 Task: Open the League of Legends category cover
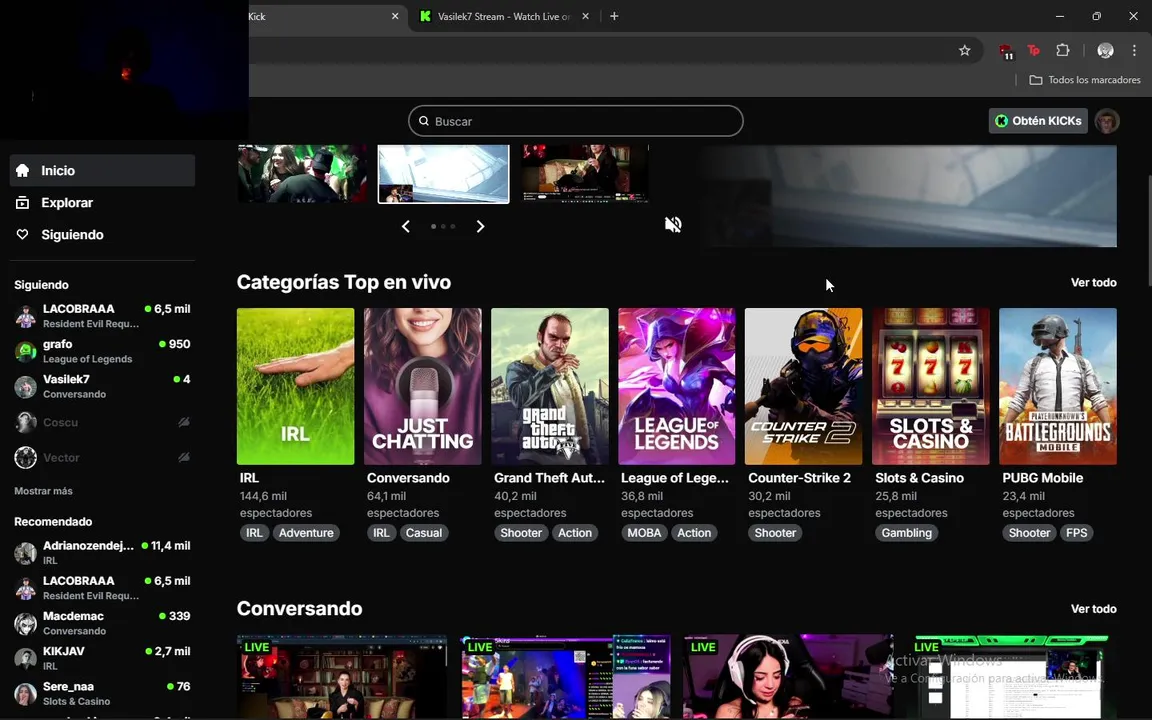[677, 386]
